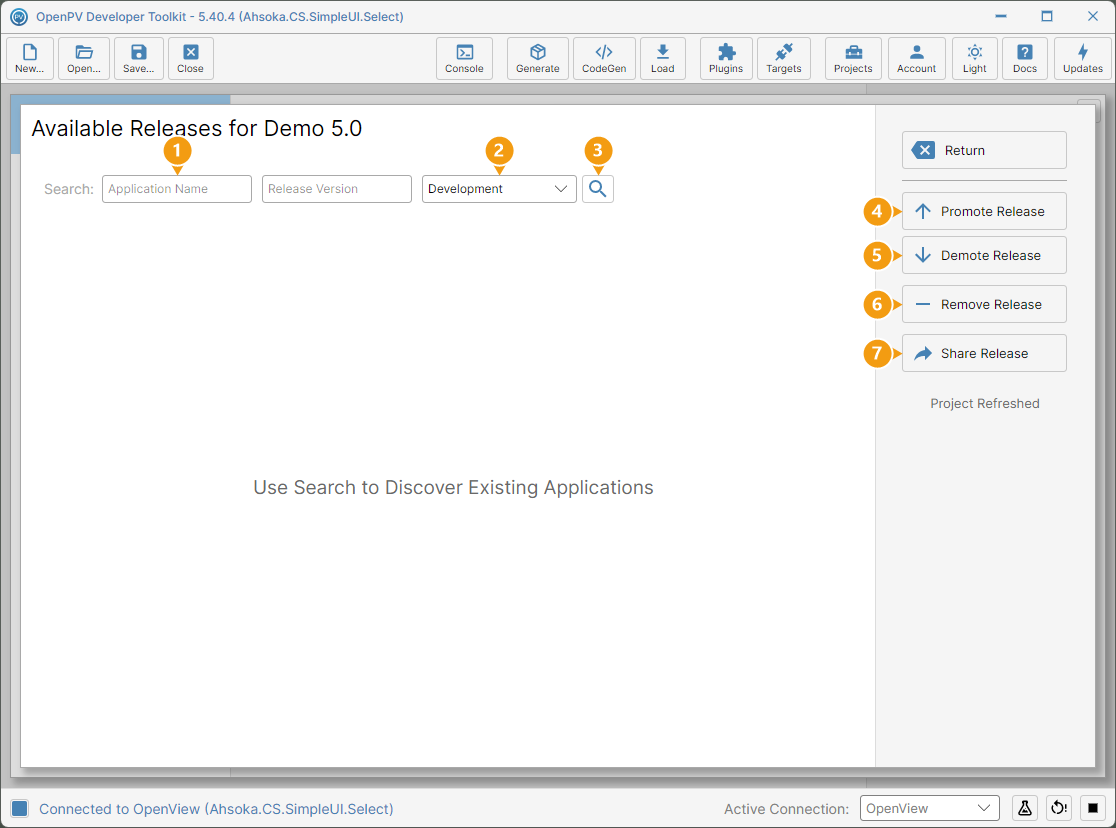
Task: Click the 'Connected to OpenView' status text
Action: tap(216, 809)
